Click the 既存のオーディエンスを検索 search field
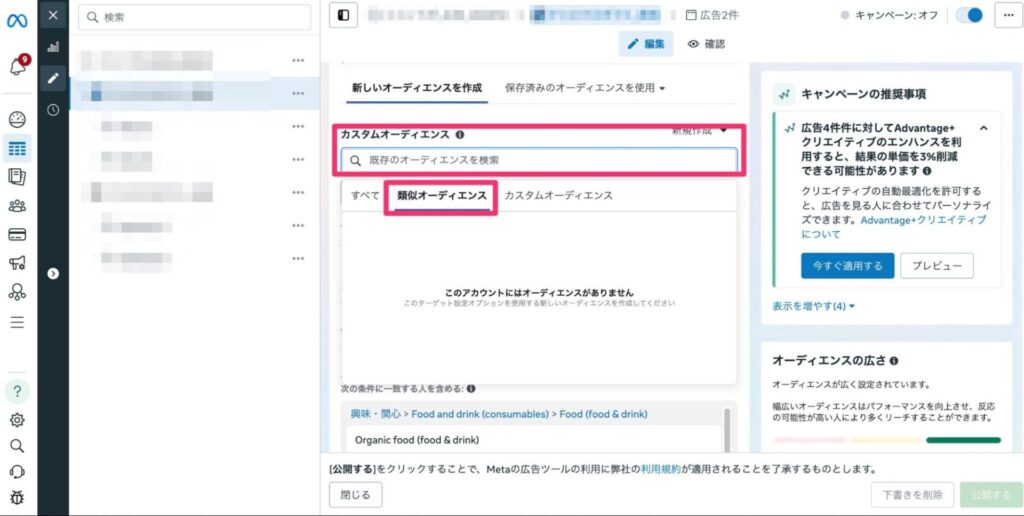The width and height of the screenshot is (1024, 516). point(539,160)
